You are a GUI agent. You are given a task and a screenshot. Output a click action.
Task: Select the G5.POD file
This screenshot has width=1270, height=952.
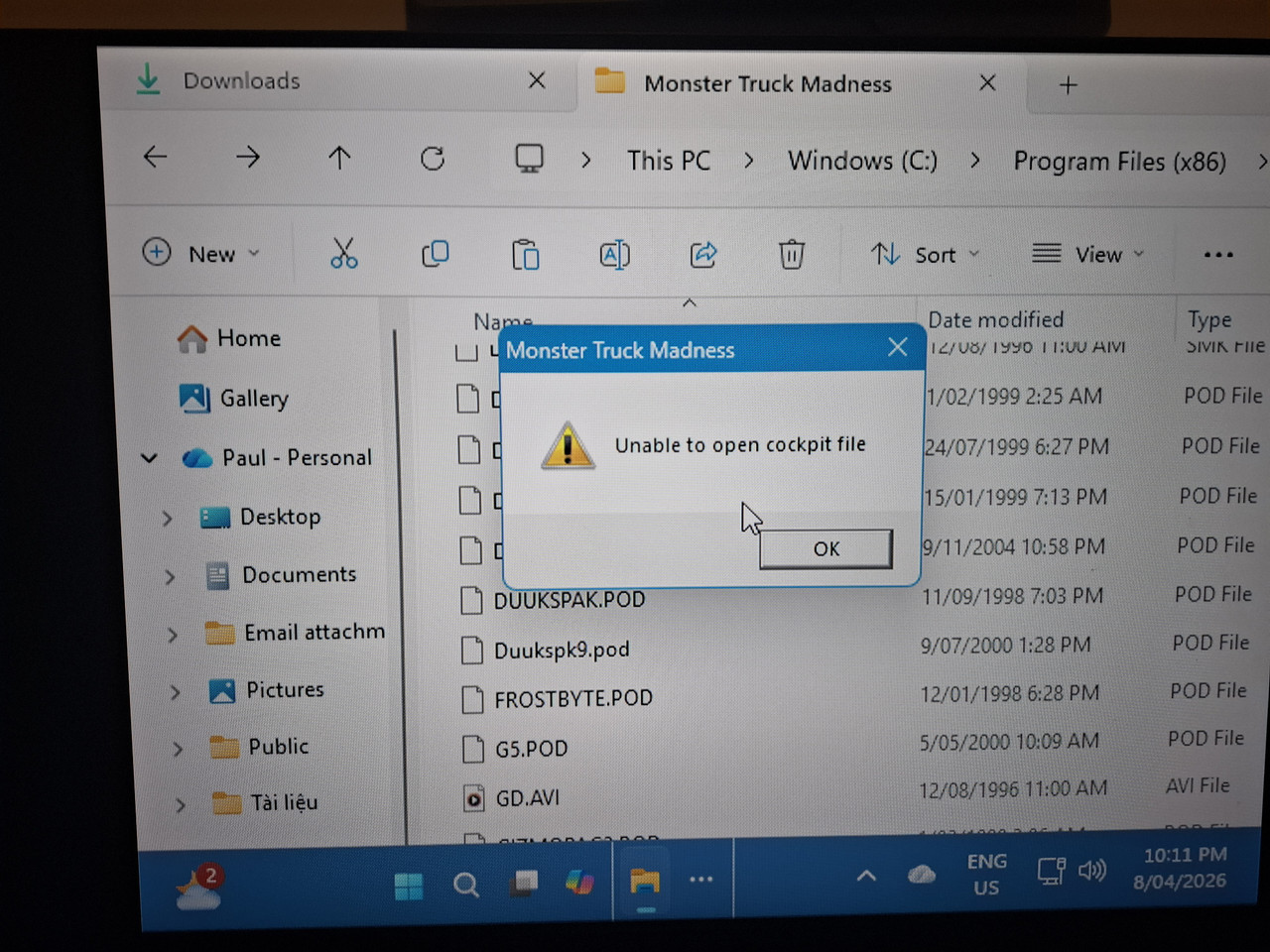click(532, 749)
